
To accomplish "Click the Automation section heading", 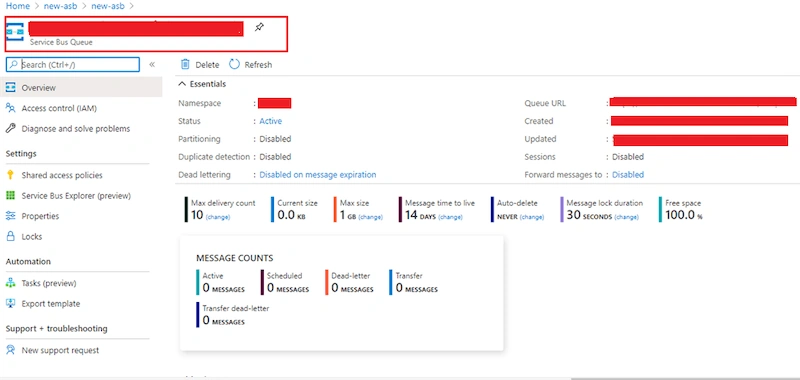I will click(x=28, y=261).
